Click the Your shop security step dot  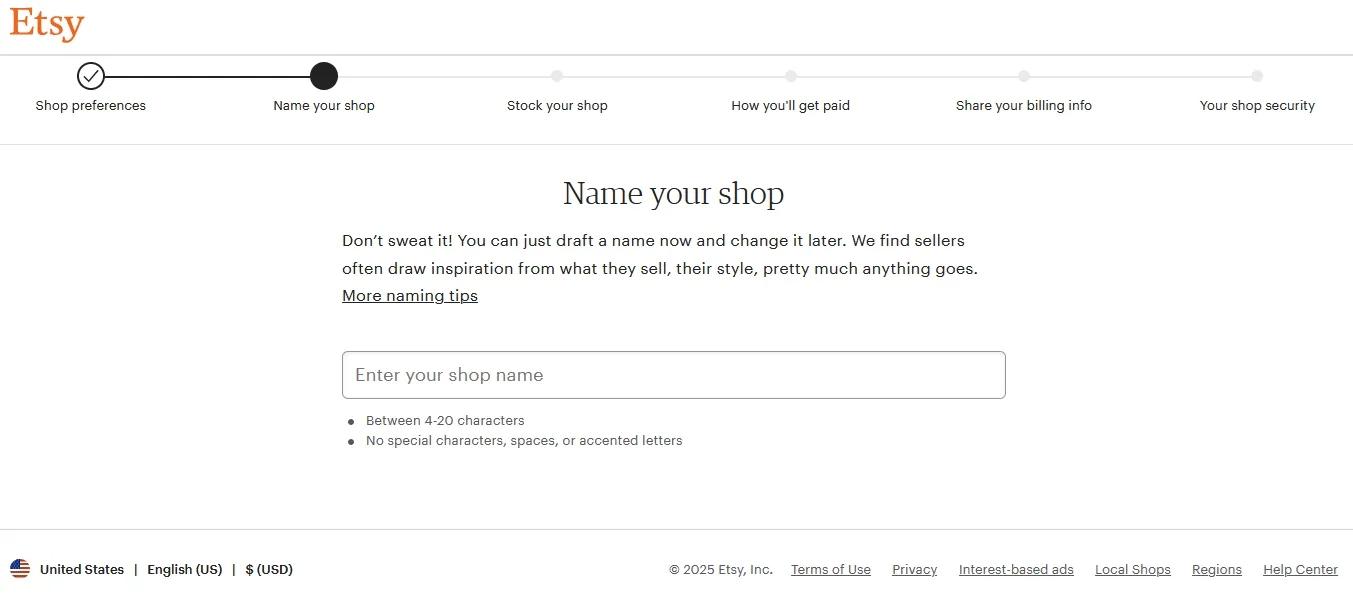[1257, 76]
